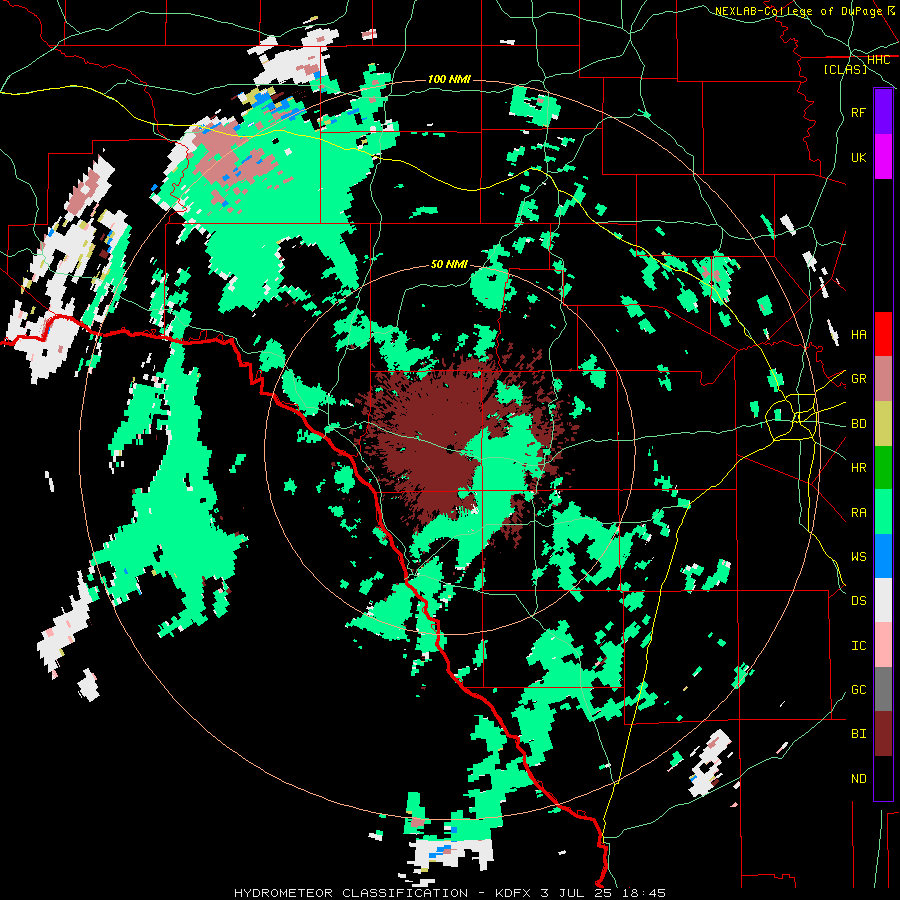900x900 pixels.
Task: Click the HA legend label
Action: [859, 334]
